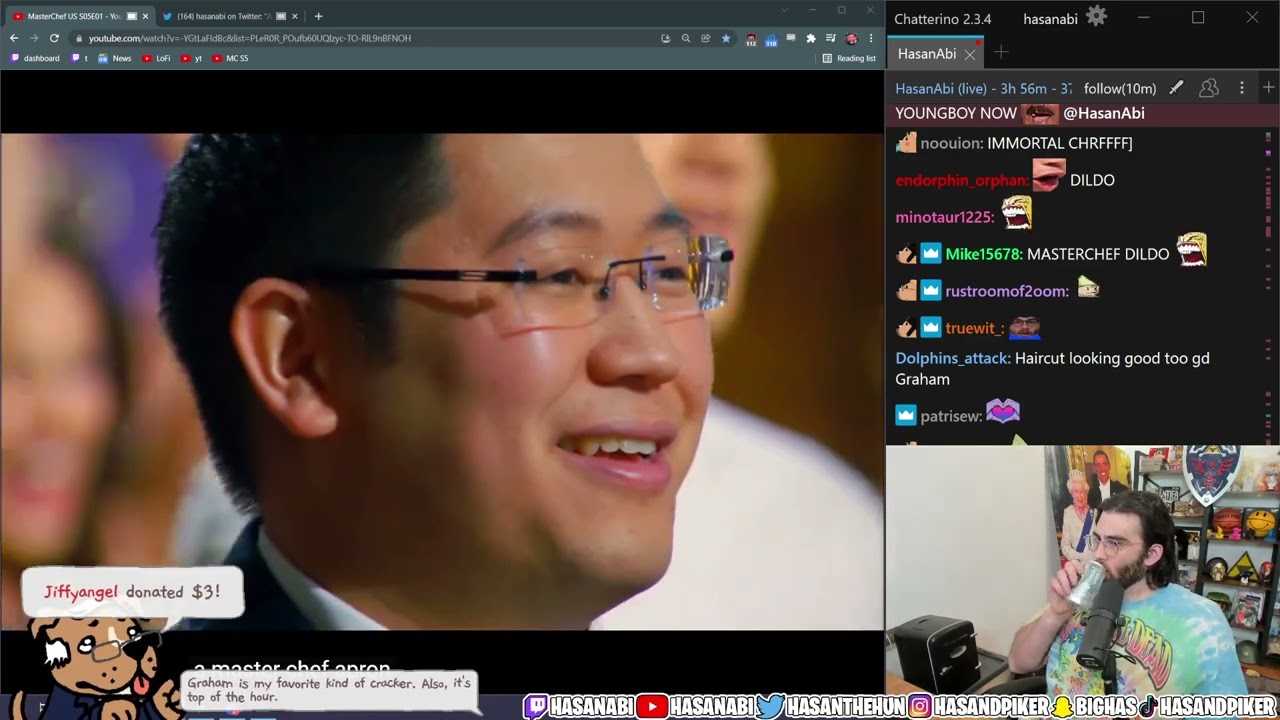Screen dimensions: 1280x720
Task: Open the Reading list
Action: point(849,58)
